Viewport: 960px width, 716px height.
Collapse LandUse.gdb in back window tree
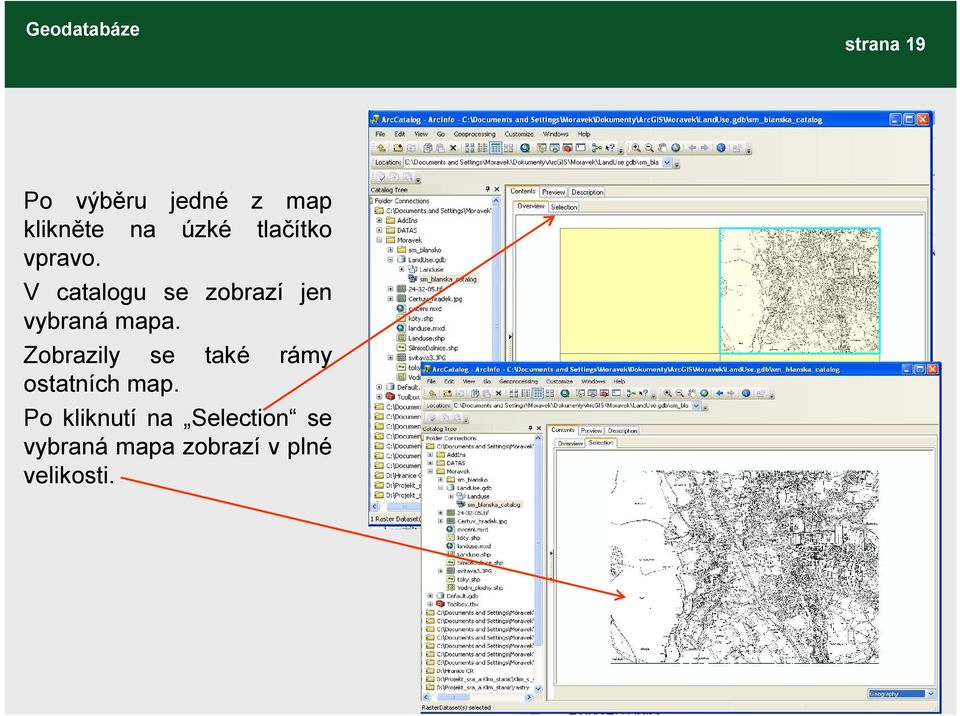coord(390,260)
